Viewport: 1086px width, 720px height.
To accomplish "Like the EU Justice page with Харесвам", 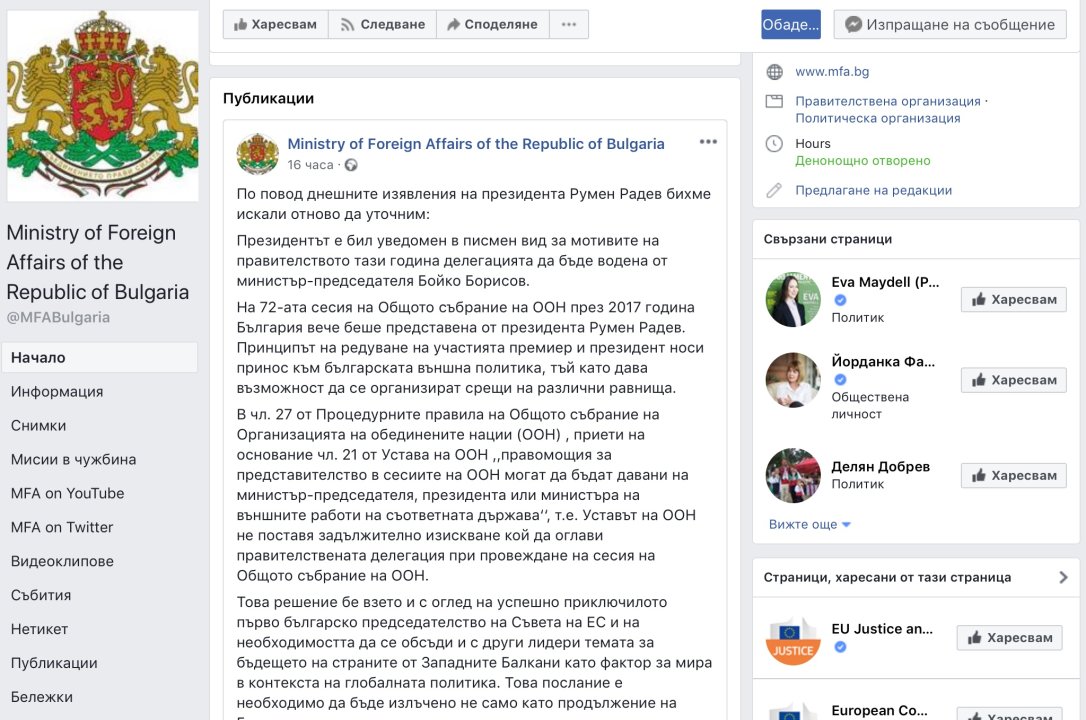I will [x=1009, y=638].
